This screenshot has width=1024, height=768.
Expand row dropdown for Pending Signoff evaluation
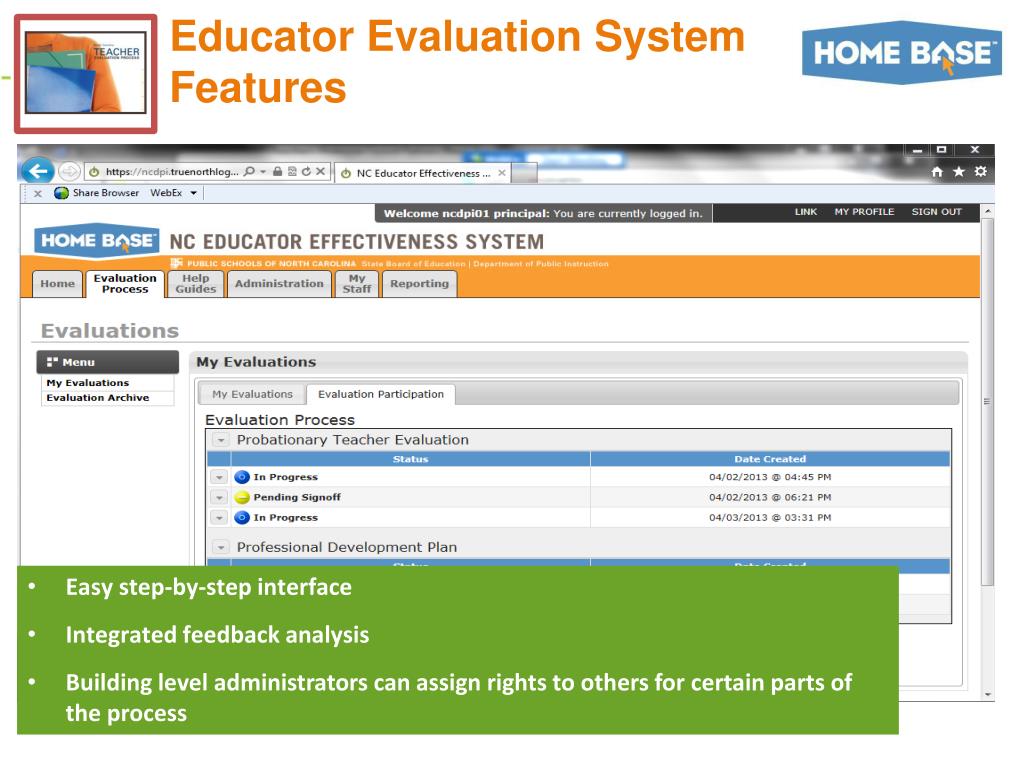(x=219, y=498)
